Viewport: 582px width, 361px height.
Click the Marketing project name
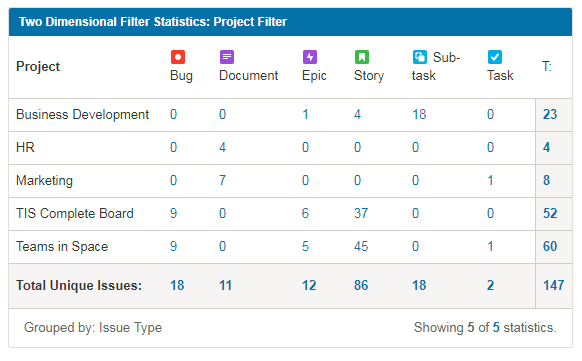tap(45, 181)
